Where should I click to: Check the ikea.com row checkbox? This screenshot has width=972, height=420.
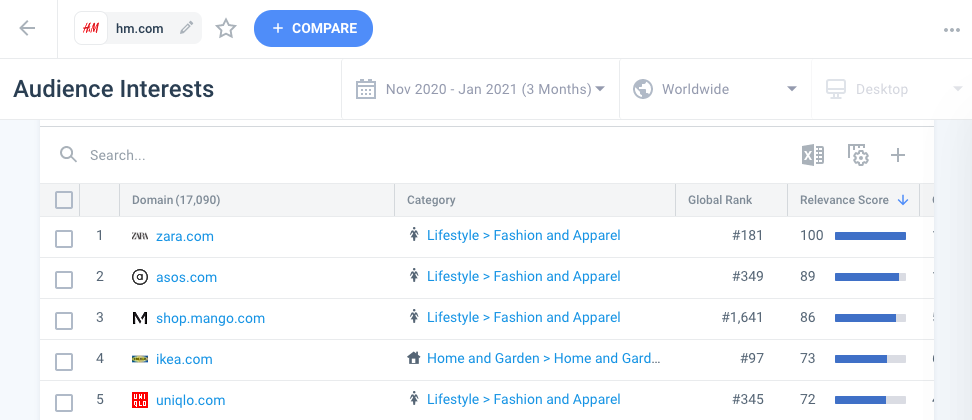point(64,362)
